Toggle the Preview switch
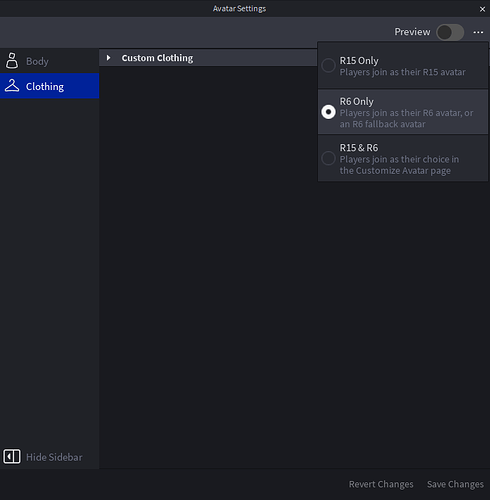This screenshot has height=500, width=490. point(450,32)
